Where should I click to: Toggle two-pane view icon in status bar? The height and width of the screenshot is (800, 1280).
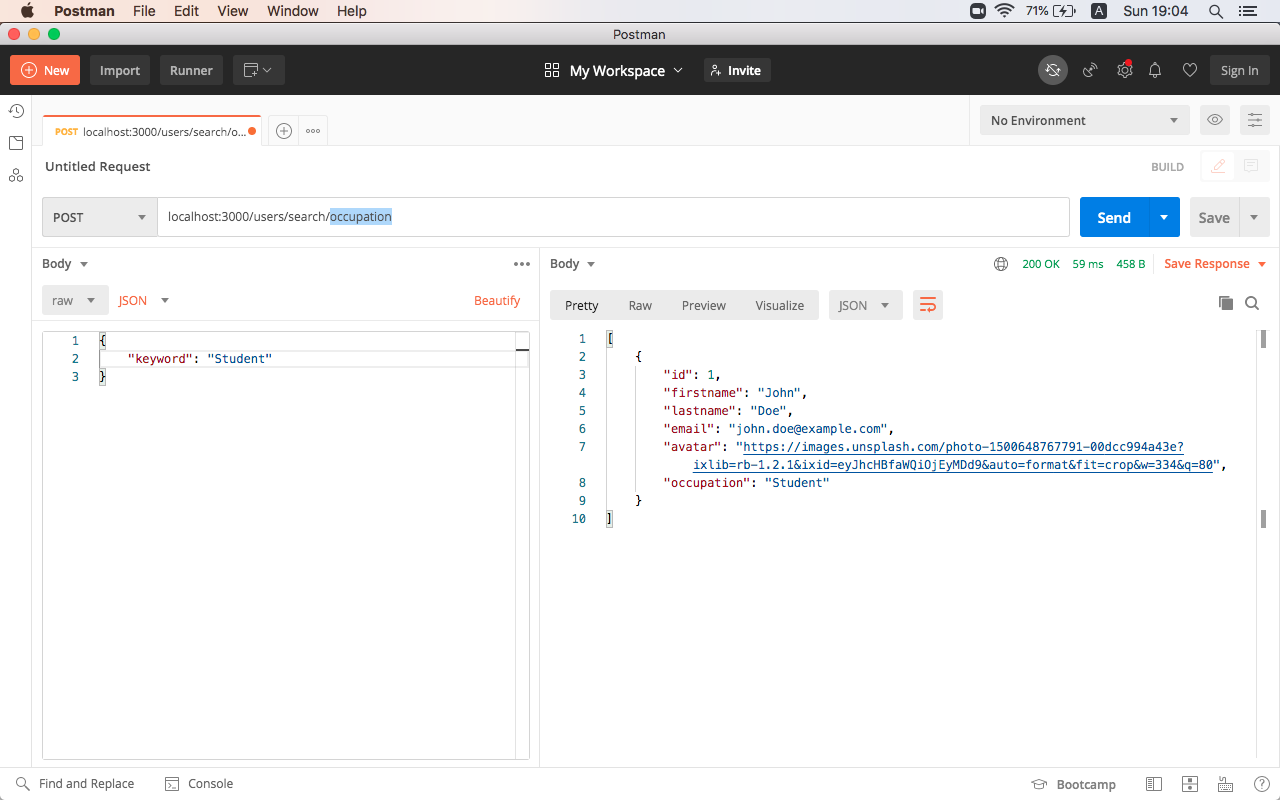pyautogui.click(x=1154, y=784)
